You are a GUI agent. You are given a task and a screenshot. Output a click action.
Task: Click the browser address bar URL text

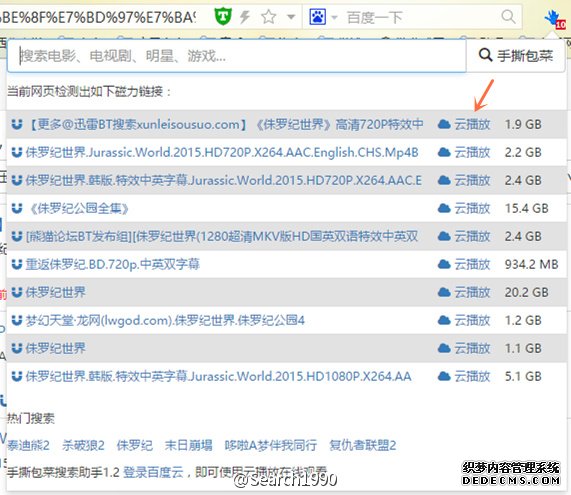click(x=98, y=17)
